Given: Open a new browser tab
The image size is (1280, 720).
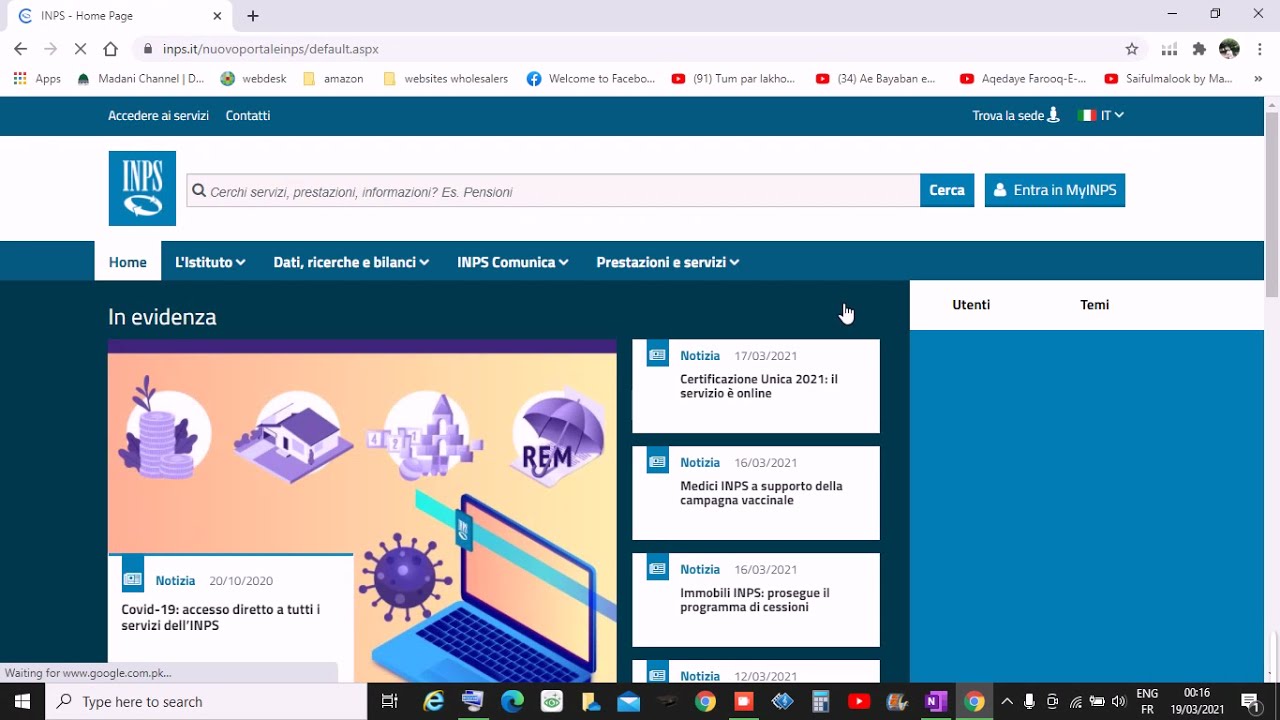Looking at the screenshot, I should point(253,16).
